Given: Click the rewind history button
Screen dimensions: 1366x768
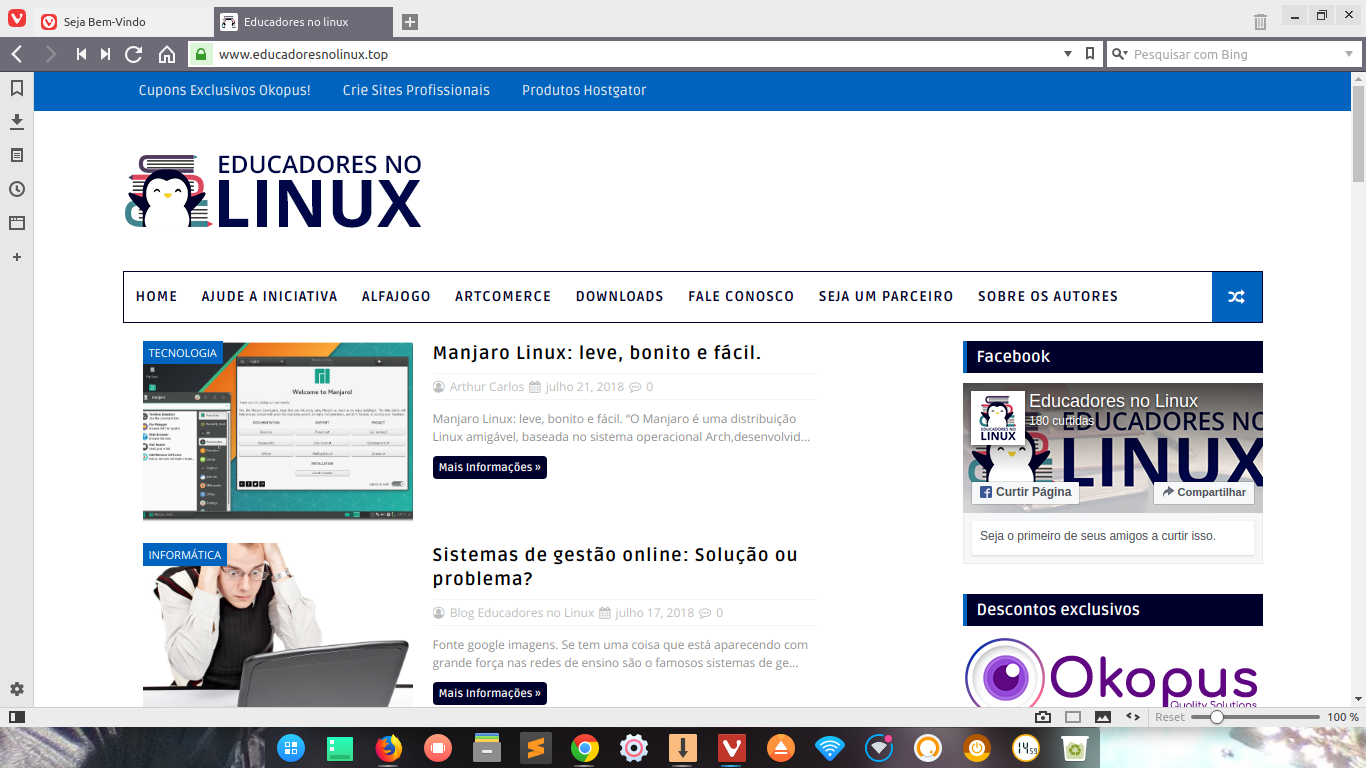Looking at the screenshot, I should [81, 54].
